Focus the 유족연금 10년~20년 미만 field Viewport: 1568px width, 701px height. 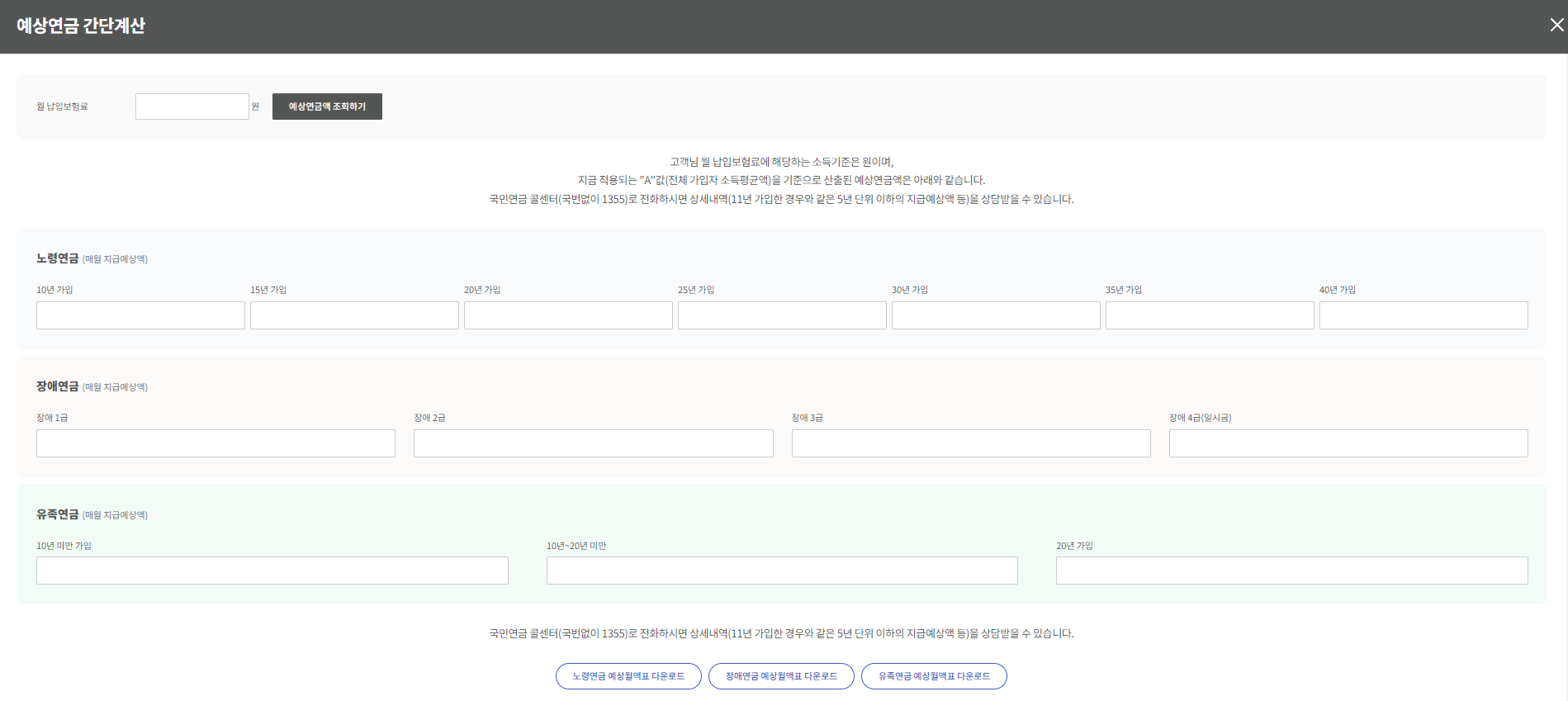tap(782, 571)
